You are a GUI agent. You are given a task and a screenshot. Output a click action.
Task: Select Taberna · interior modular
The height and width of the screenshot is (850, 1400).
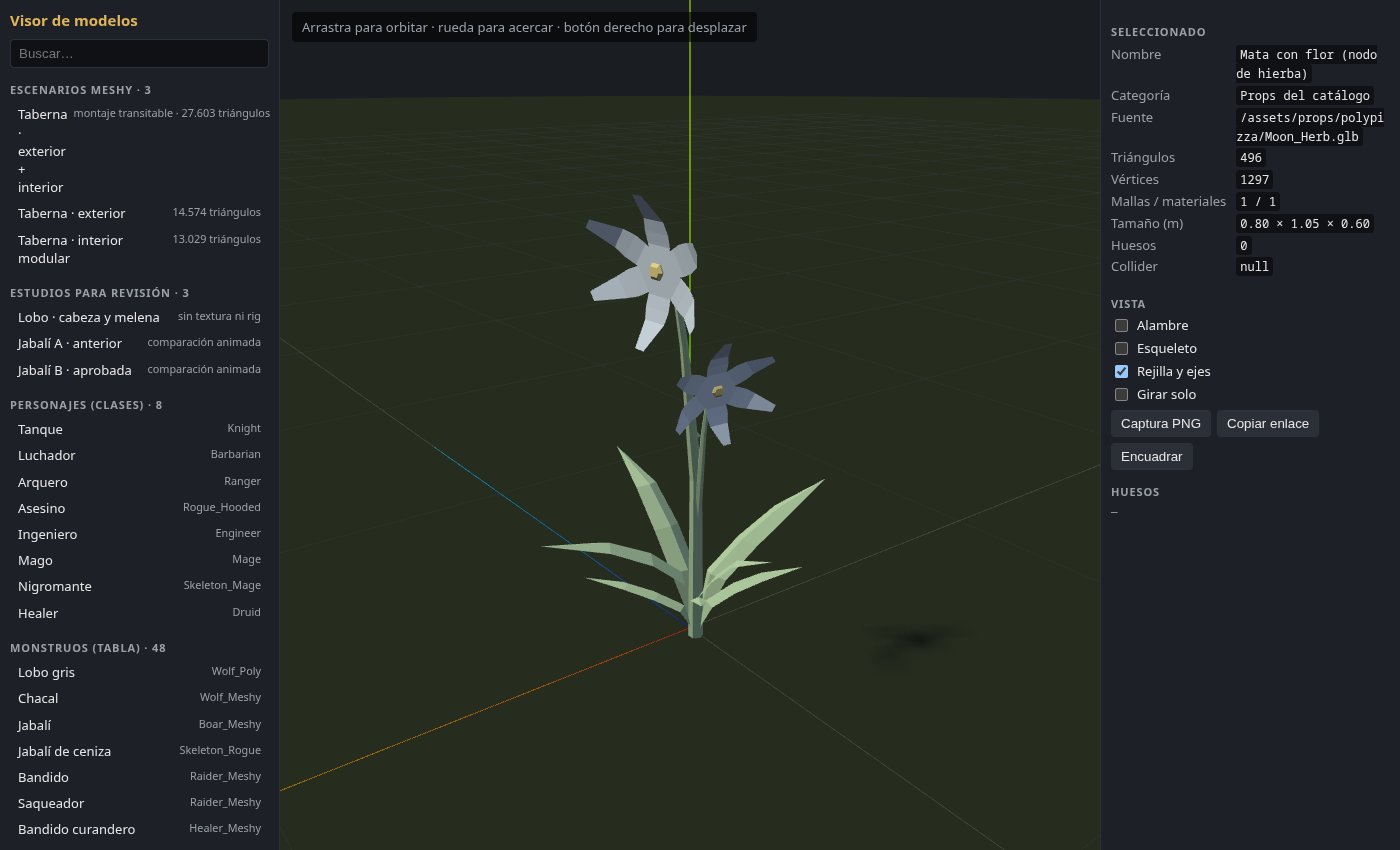click(x=139, y=249)
